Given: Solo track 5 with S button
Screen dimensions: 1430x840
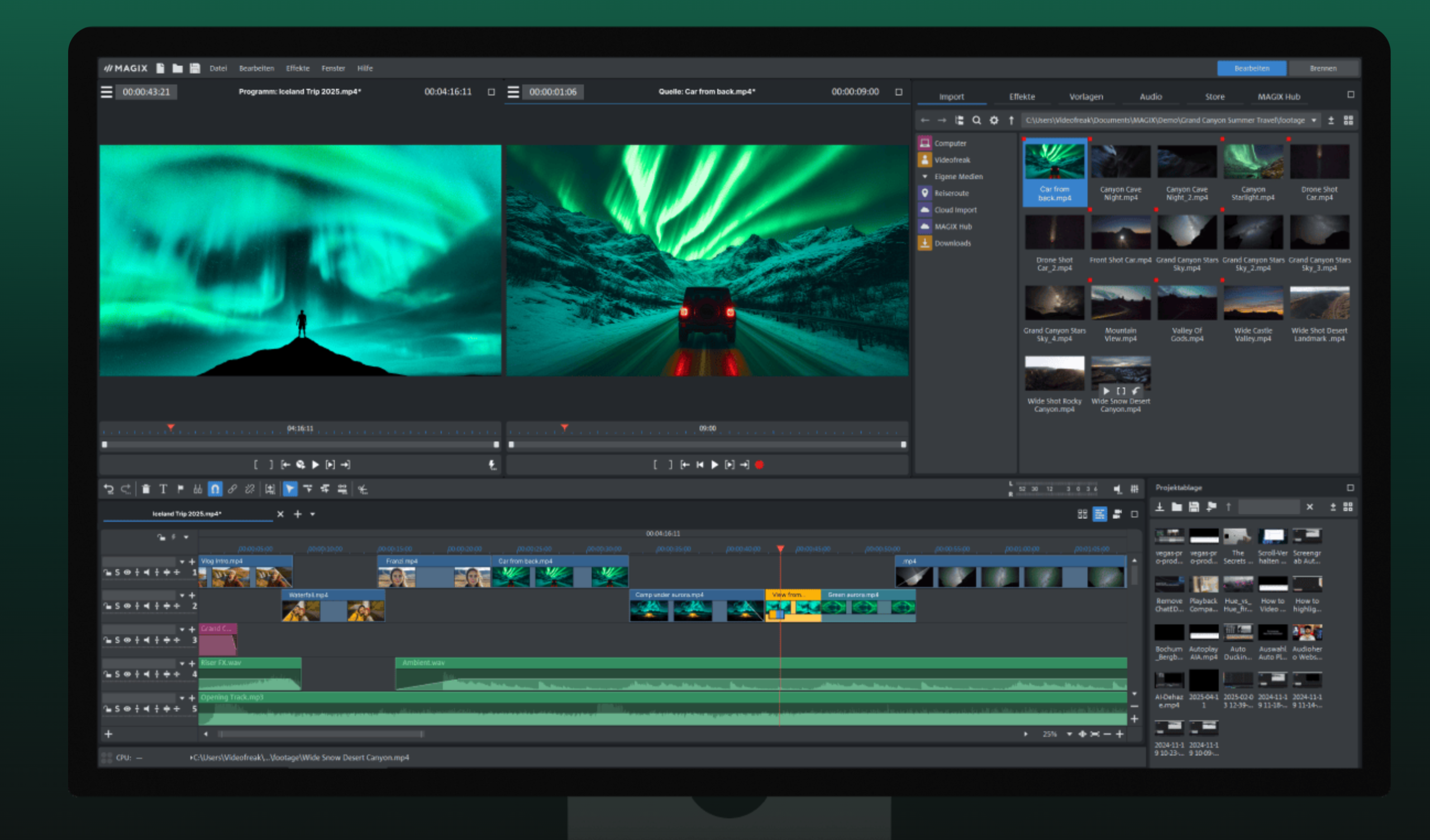Looking at the screenshot, I should [x=117, y=709].
